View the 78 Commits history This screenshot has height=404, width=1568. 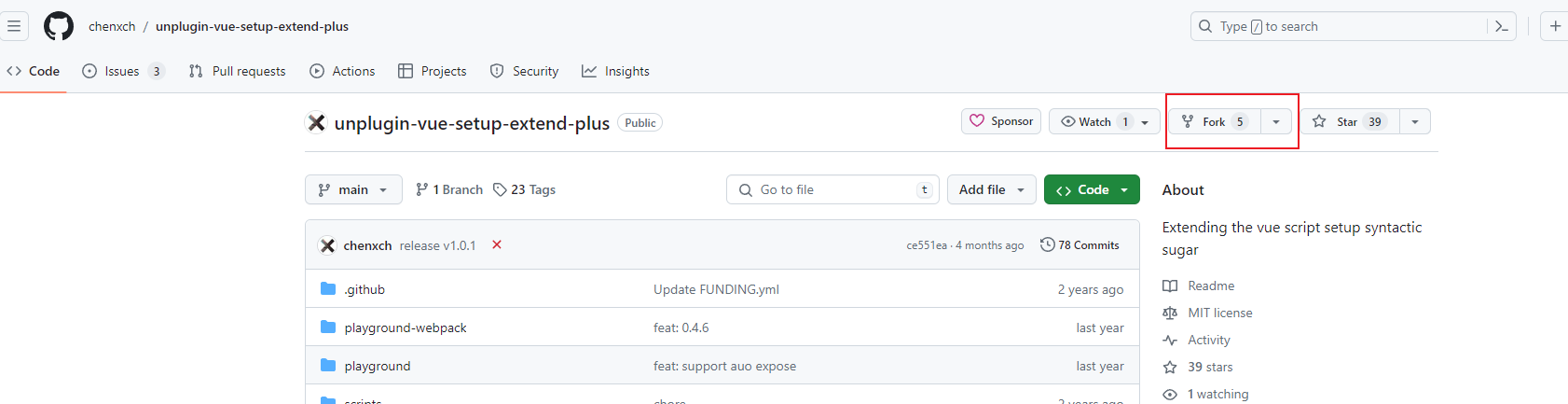(x=1080, y=244)
